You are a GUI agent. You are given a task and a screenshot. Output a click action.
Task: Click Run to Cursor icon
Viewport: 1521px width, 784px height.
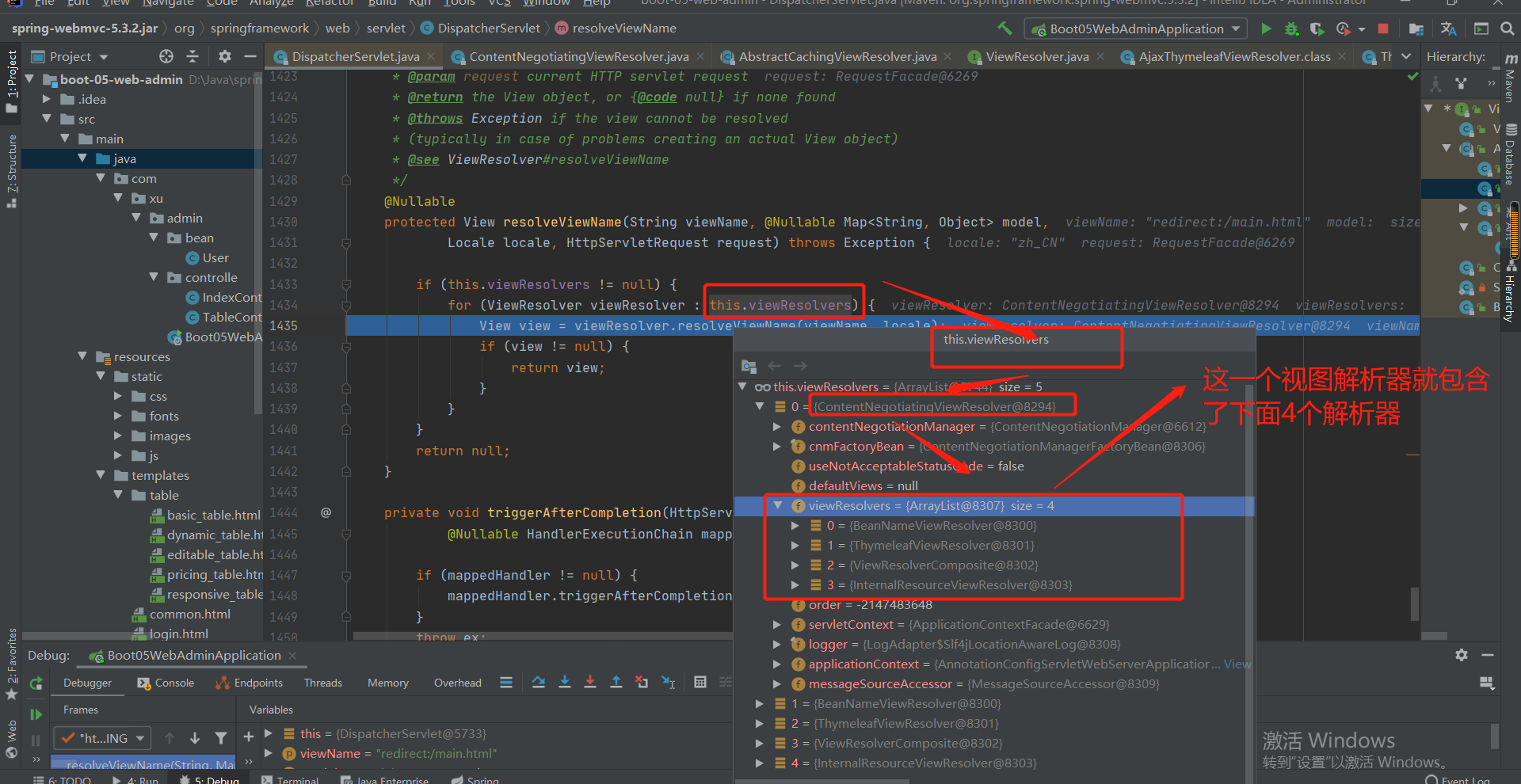pos(669,682)
